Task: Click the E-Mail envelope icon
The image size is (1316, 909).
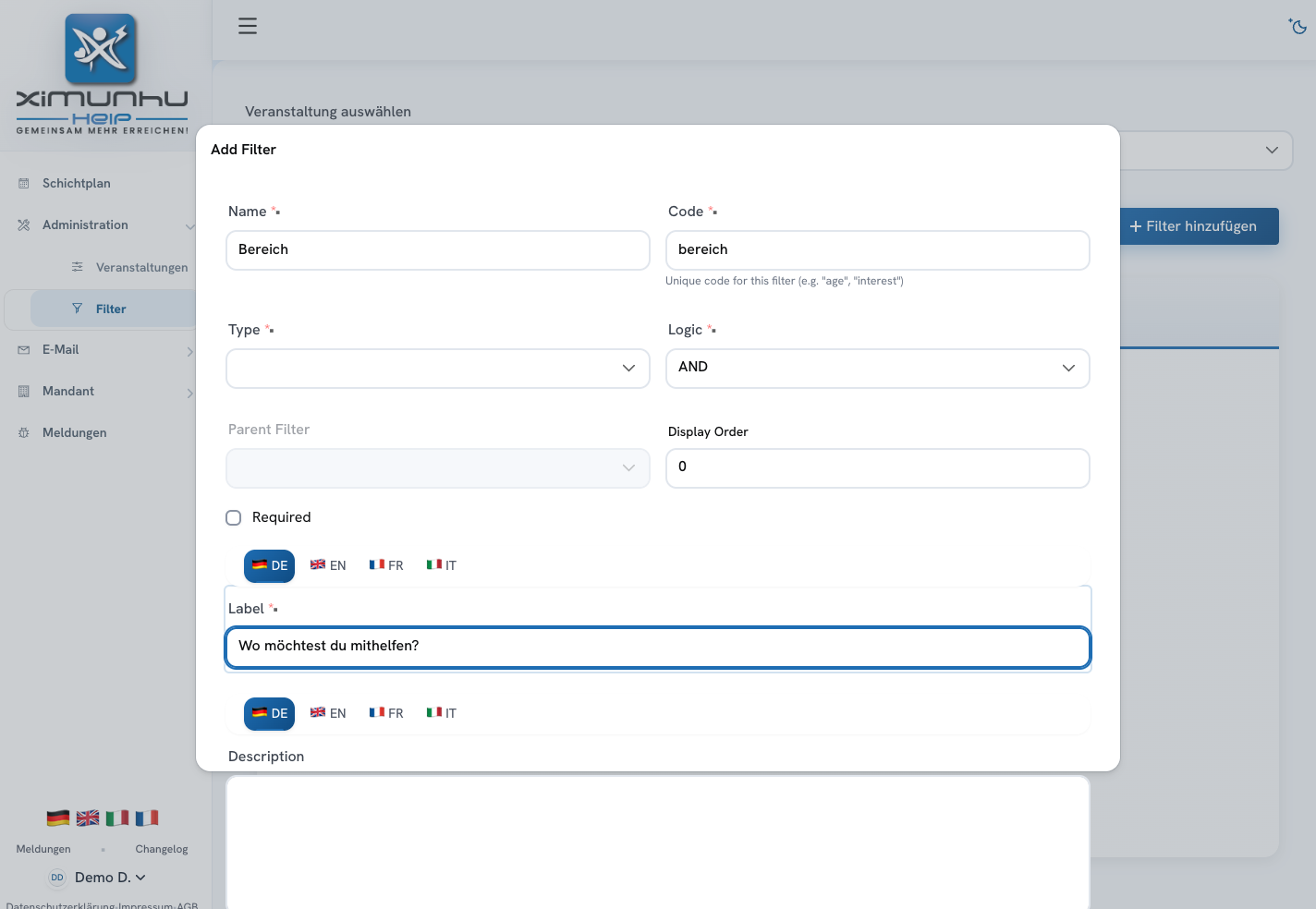Action: (x=24, y=350)
